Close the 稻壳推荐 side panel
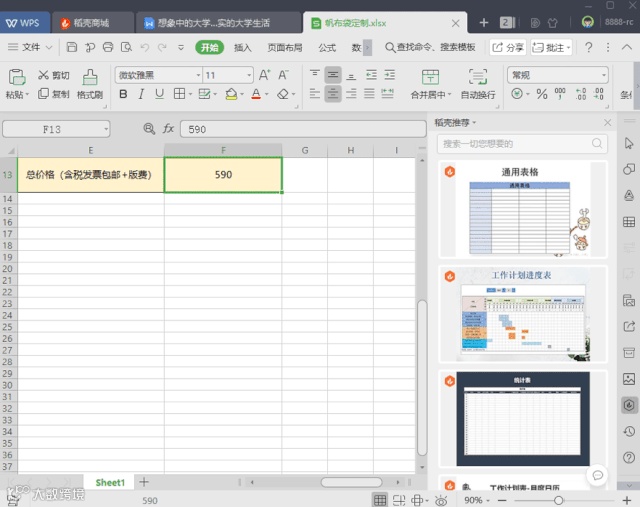Image resolution: width=640 pixels, height=507 pixels. [x=607, y=122]
